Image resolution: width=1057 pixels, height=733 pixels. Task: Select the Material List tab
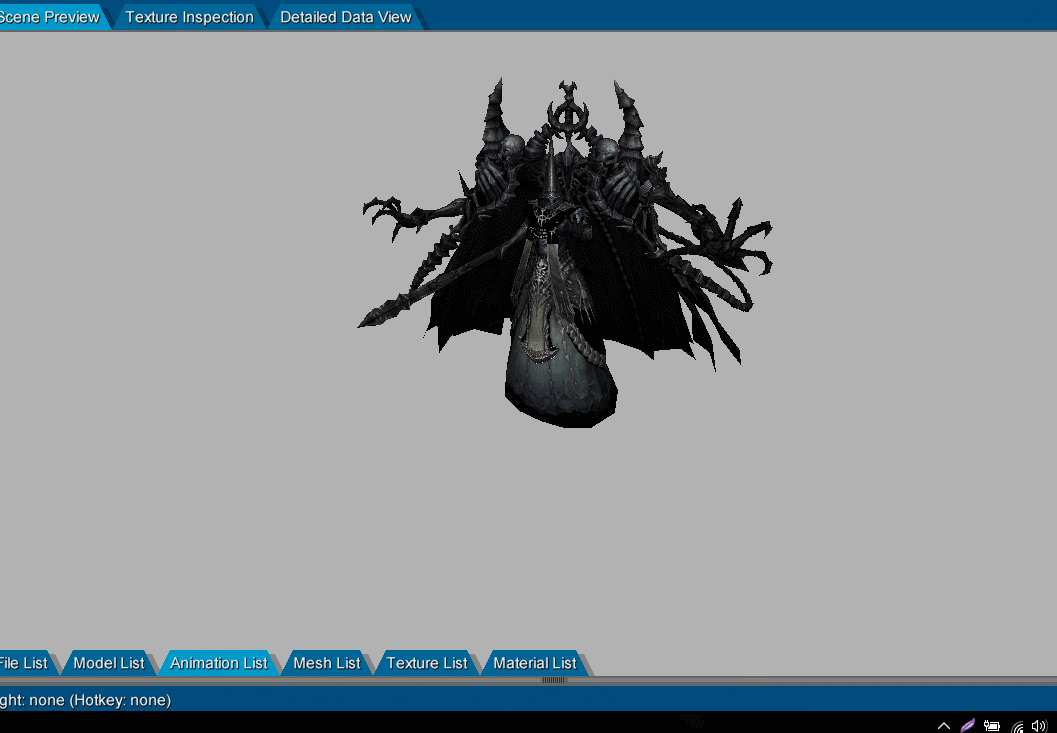[535, 663]
